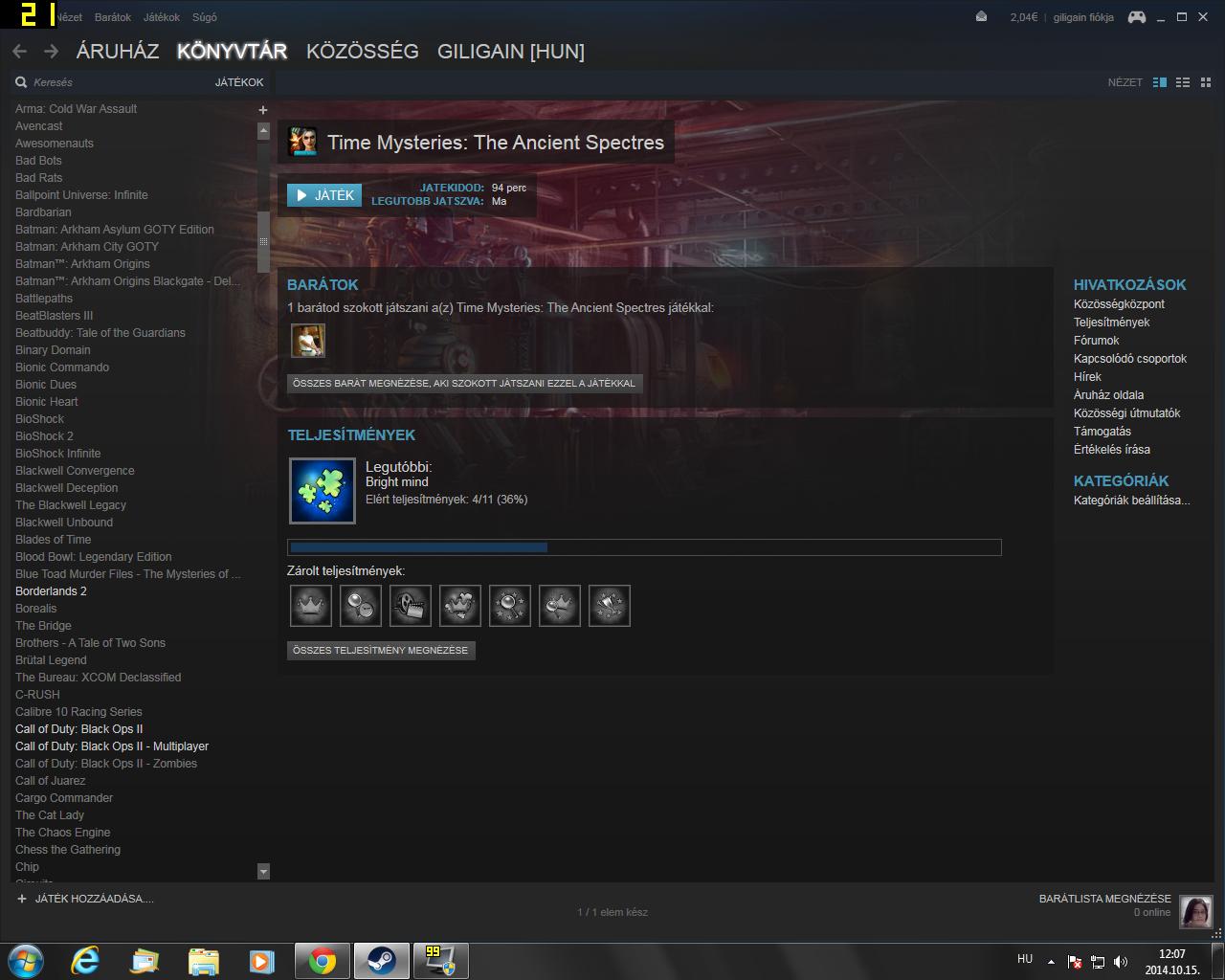
Task: Click seventh locked achievement icon
Action: point(610,606)
